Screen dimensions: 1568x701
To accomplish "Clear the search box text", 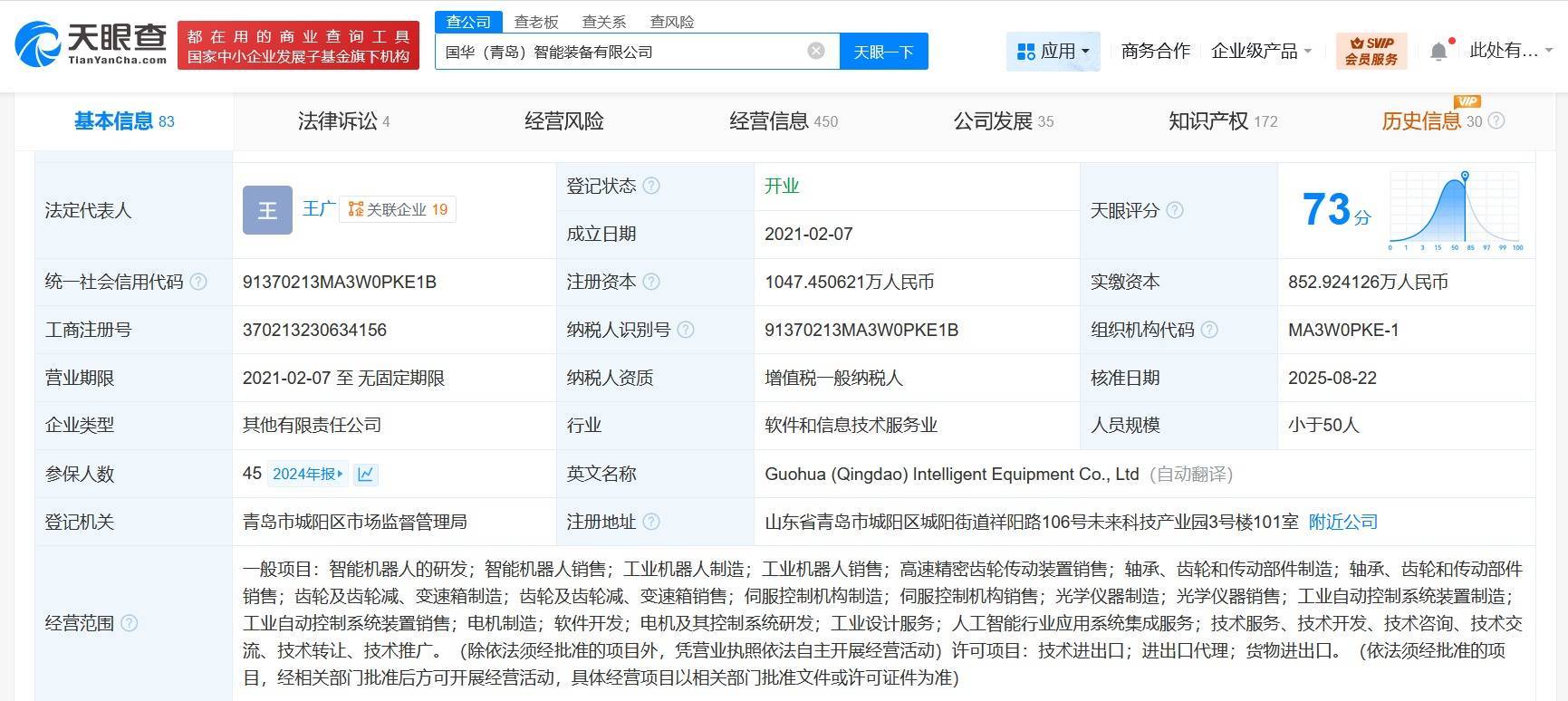I will point(815,51).
